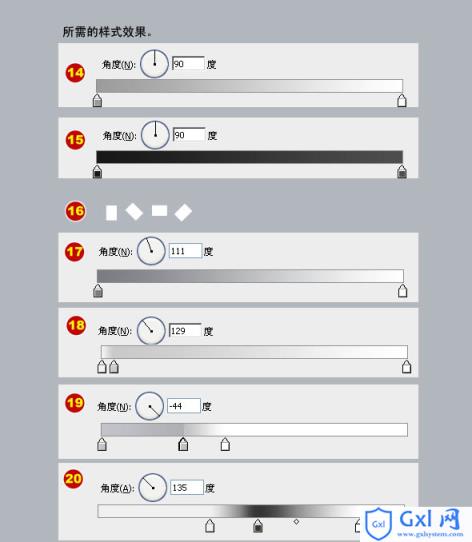
Task: Click the angle input field showing 129
Action: pyautogui.click(x=185, y=330)
